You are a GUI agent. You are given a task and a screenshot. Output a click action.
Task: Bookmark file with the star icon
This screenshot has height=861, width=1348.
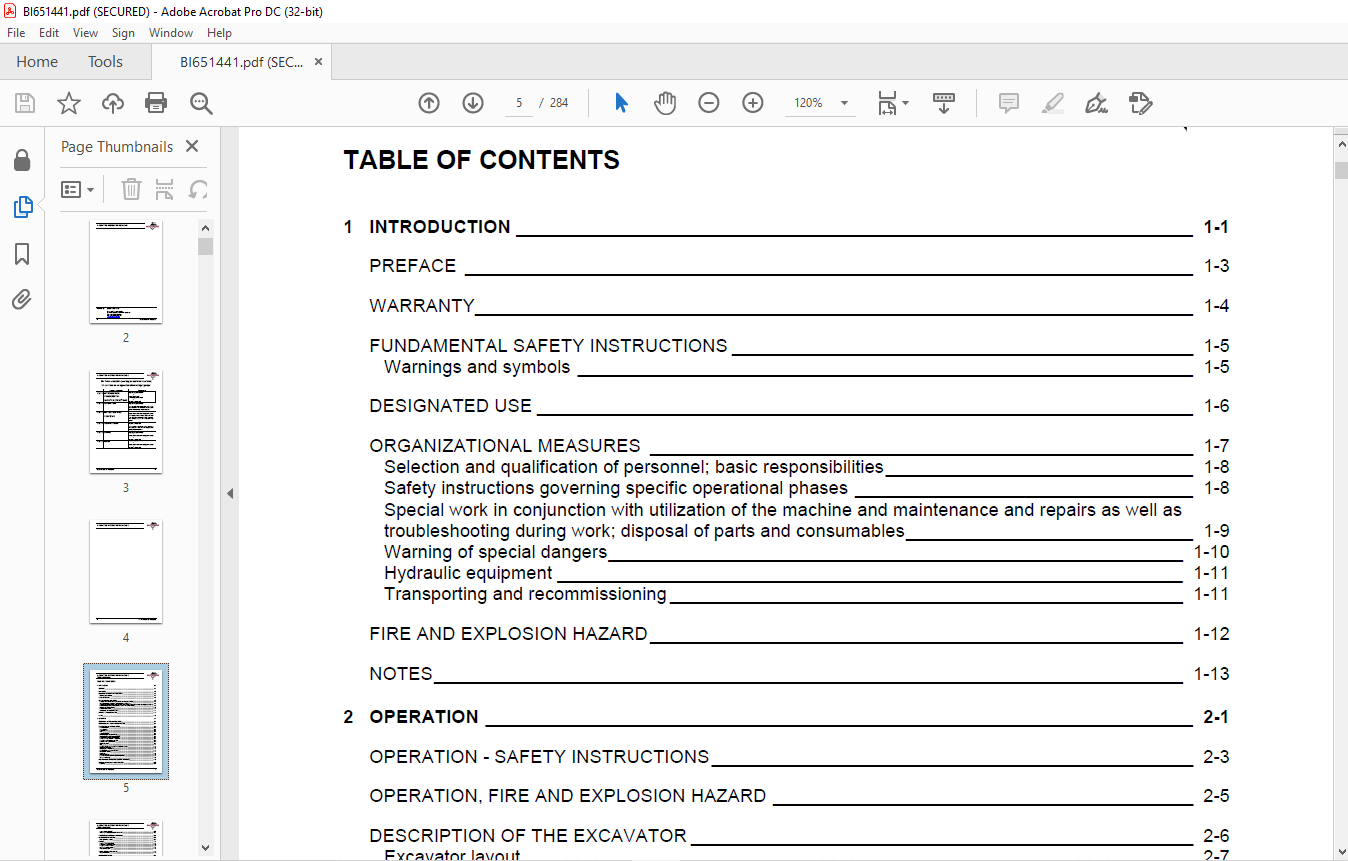coord(68,103)
